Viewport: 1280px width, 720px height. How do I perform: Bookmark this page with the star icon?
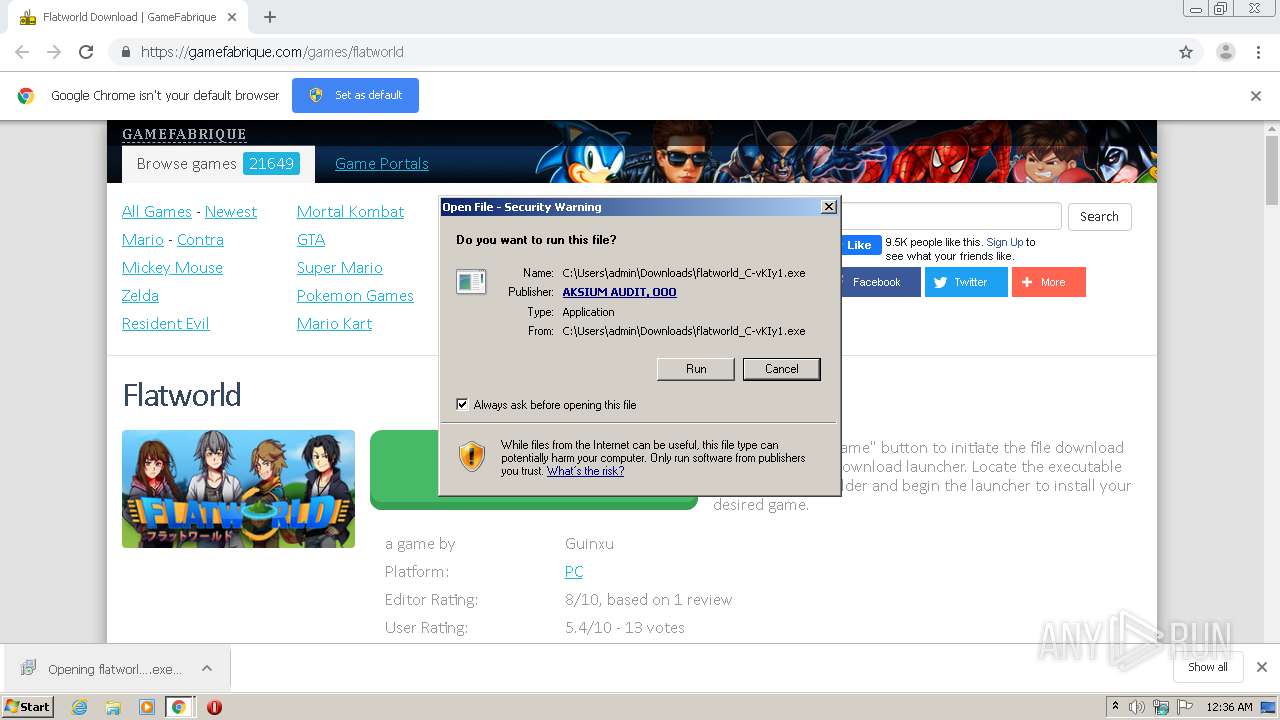coord(1186,52)
